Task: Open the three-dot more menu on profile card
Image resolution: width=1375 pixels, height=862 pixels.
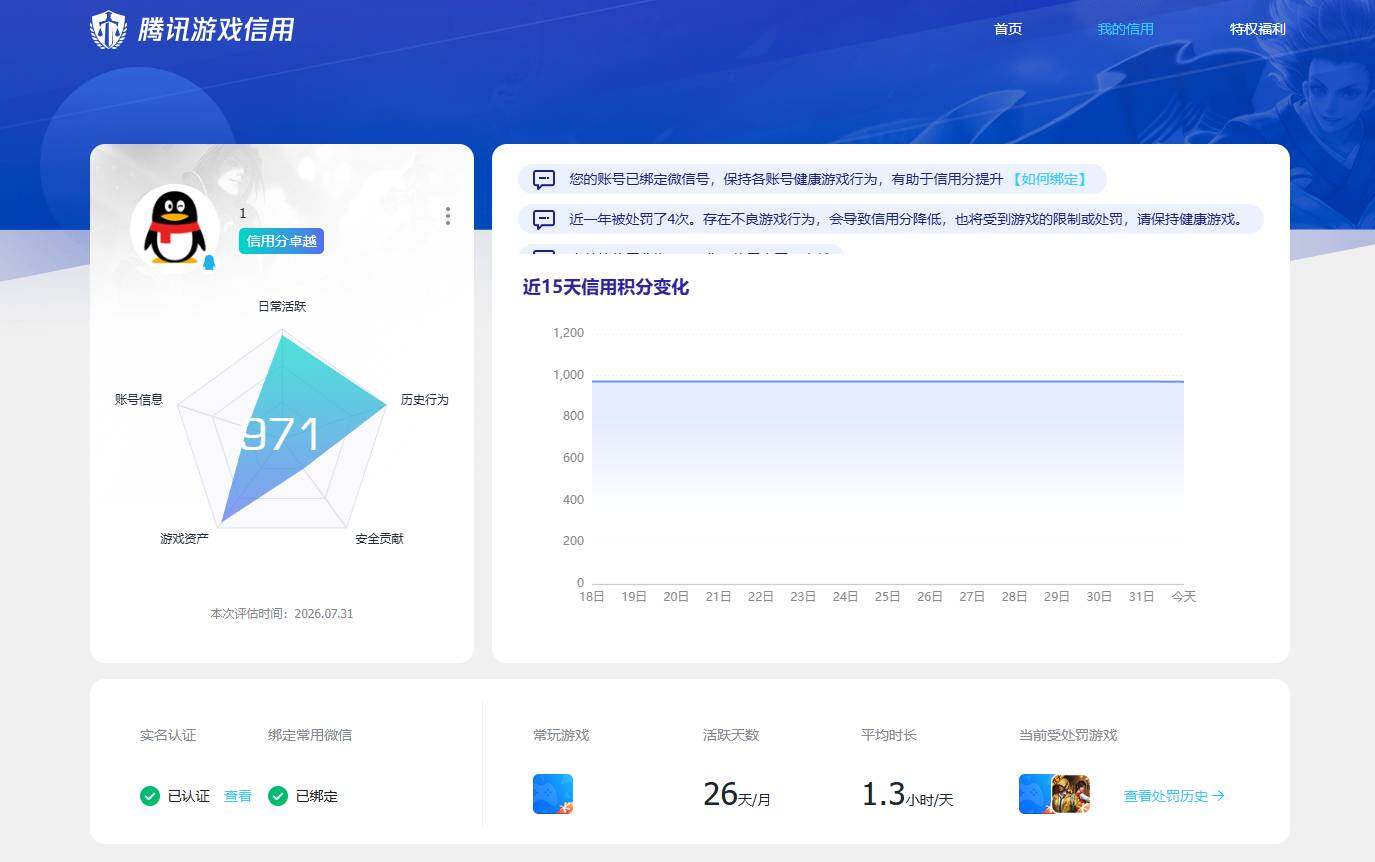Action: (x=447, y=216)
